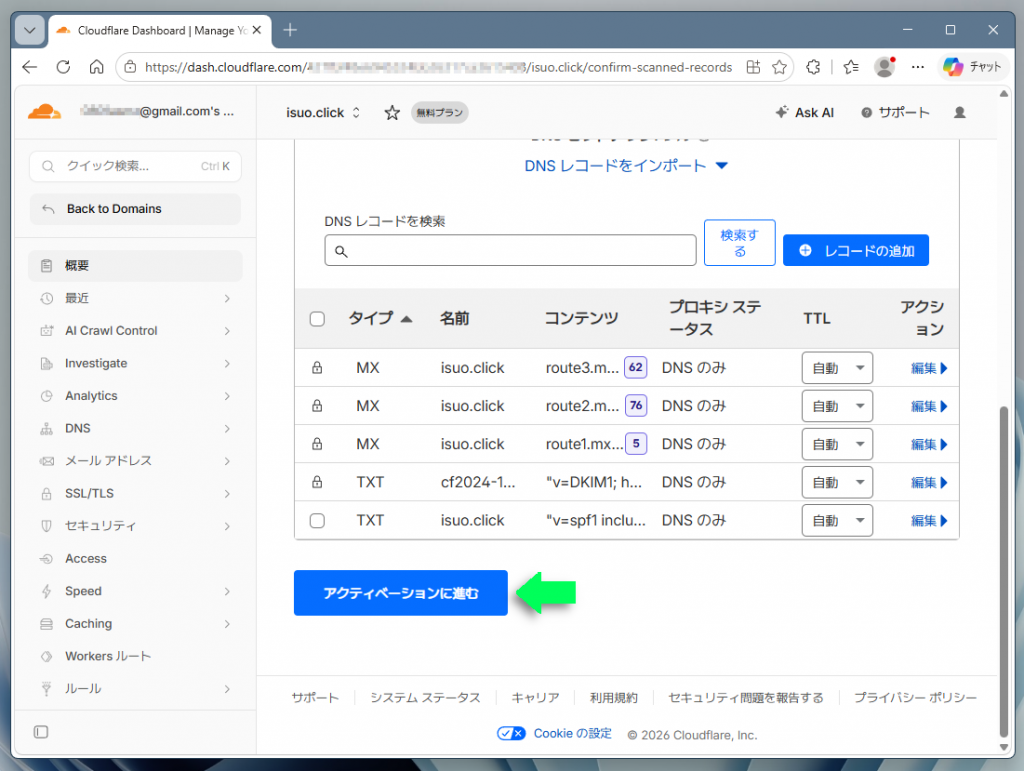Open favorites list icon in toolbar
1024x771 pixels.
[x=851, y=67]
